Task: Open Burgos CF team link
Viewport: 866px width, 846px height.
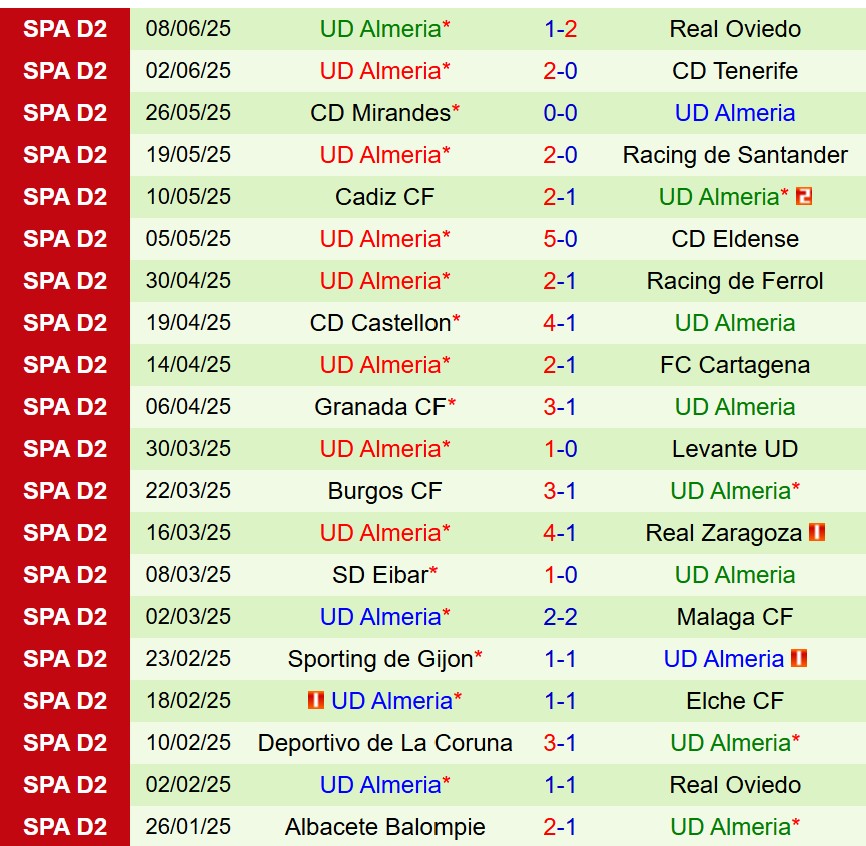Action: (x=385, y=490)
